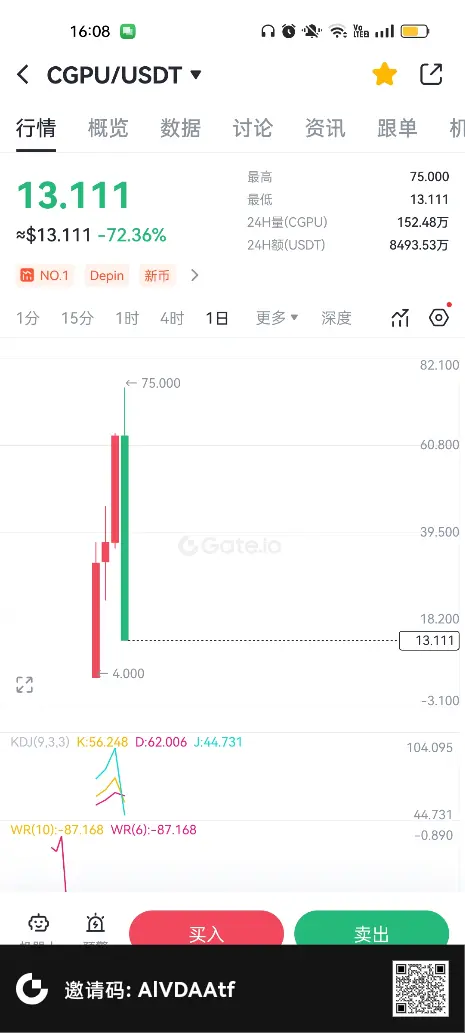
Task: Select the 4时 timeframe
Action: tap(172, 318)
